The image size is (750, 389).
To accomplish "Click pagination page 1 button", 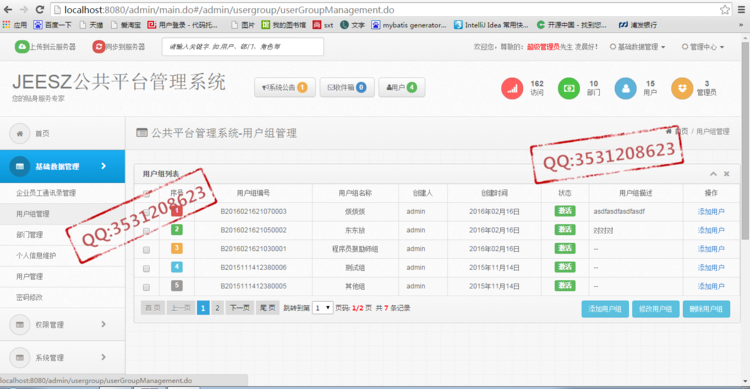I will tap(203, 308).
